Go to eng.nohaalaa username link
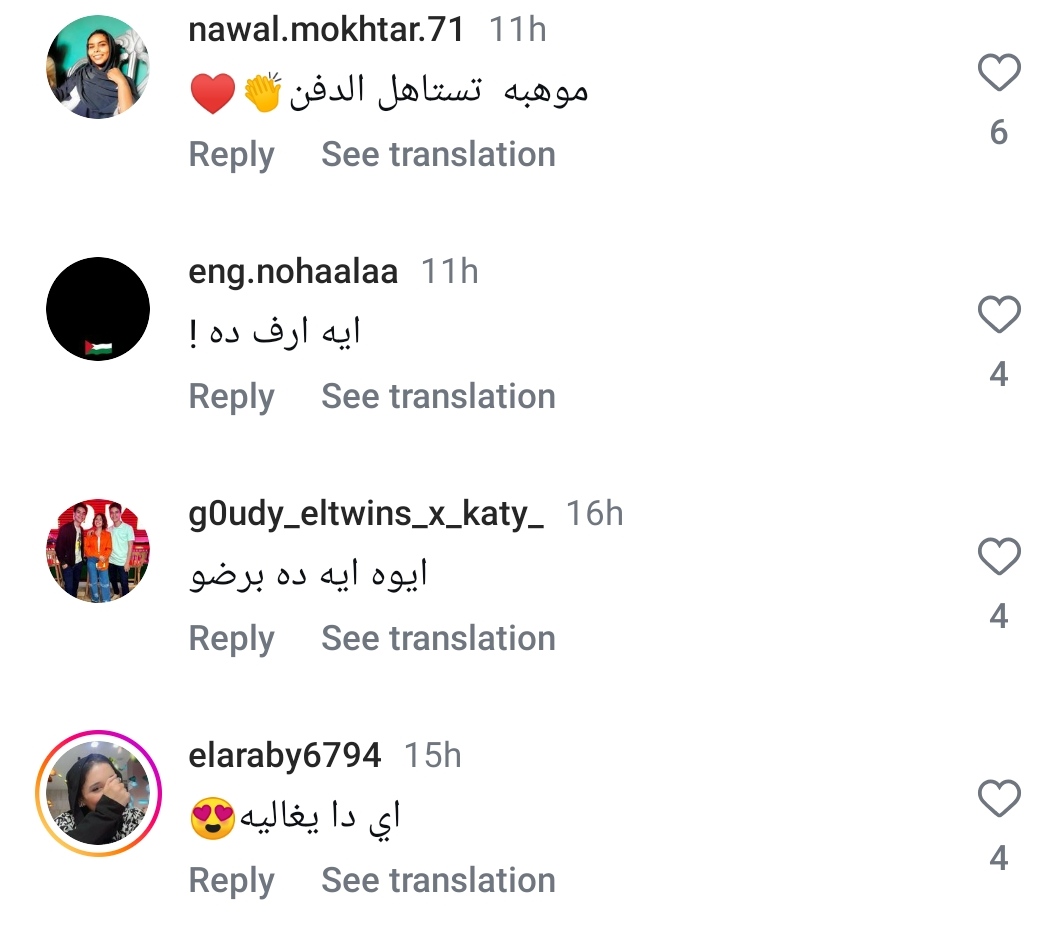This screenshot has width=1062, height=935. pyautogui.click(x=293, y=272)
